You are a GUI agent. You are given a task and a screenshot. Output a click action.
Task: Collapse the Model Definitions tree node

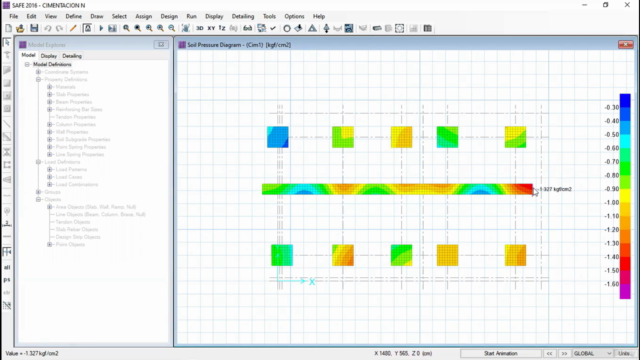point(27,64)
